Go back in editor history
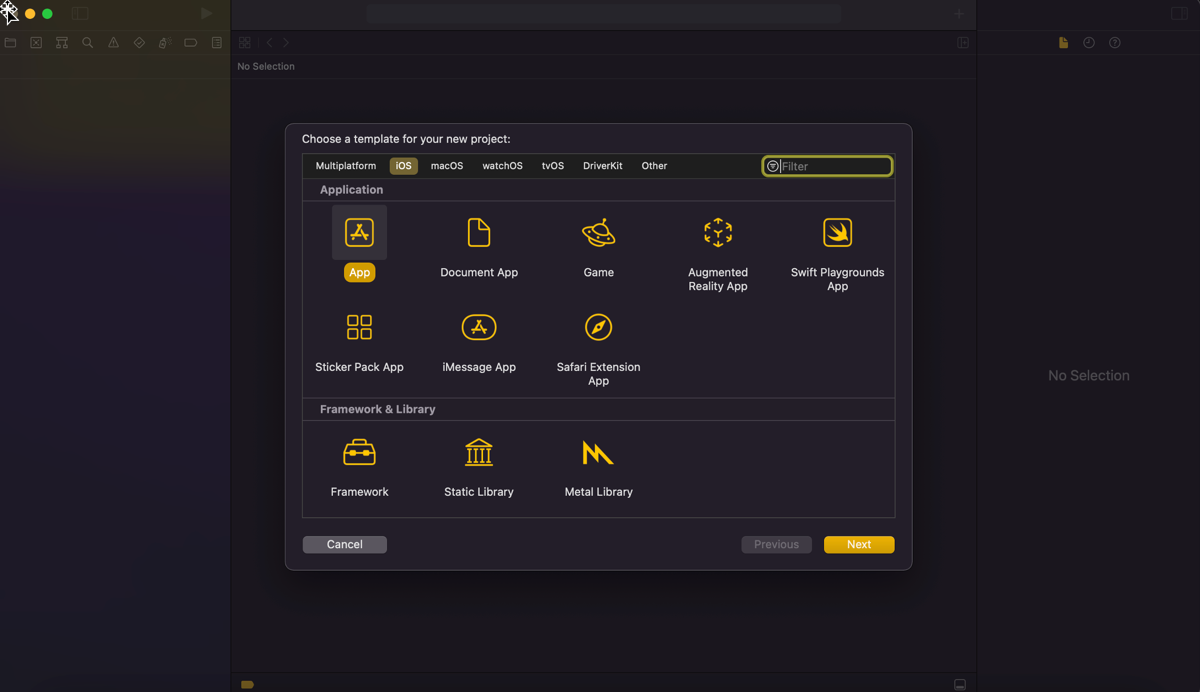This screenshot has width=1200, height=692. click(x=269, y=43)
